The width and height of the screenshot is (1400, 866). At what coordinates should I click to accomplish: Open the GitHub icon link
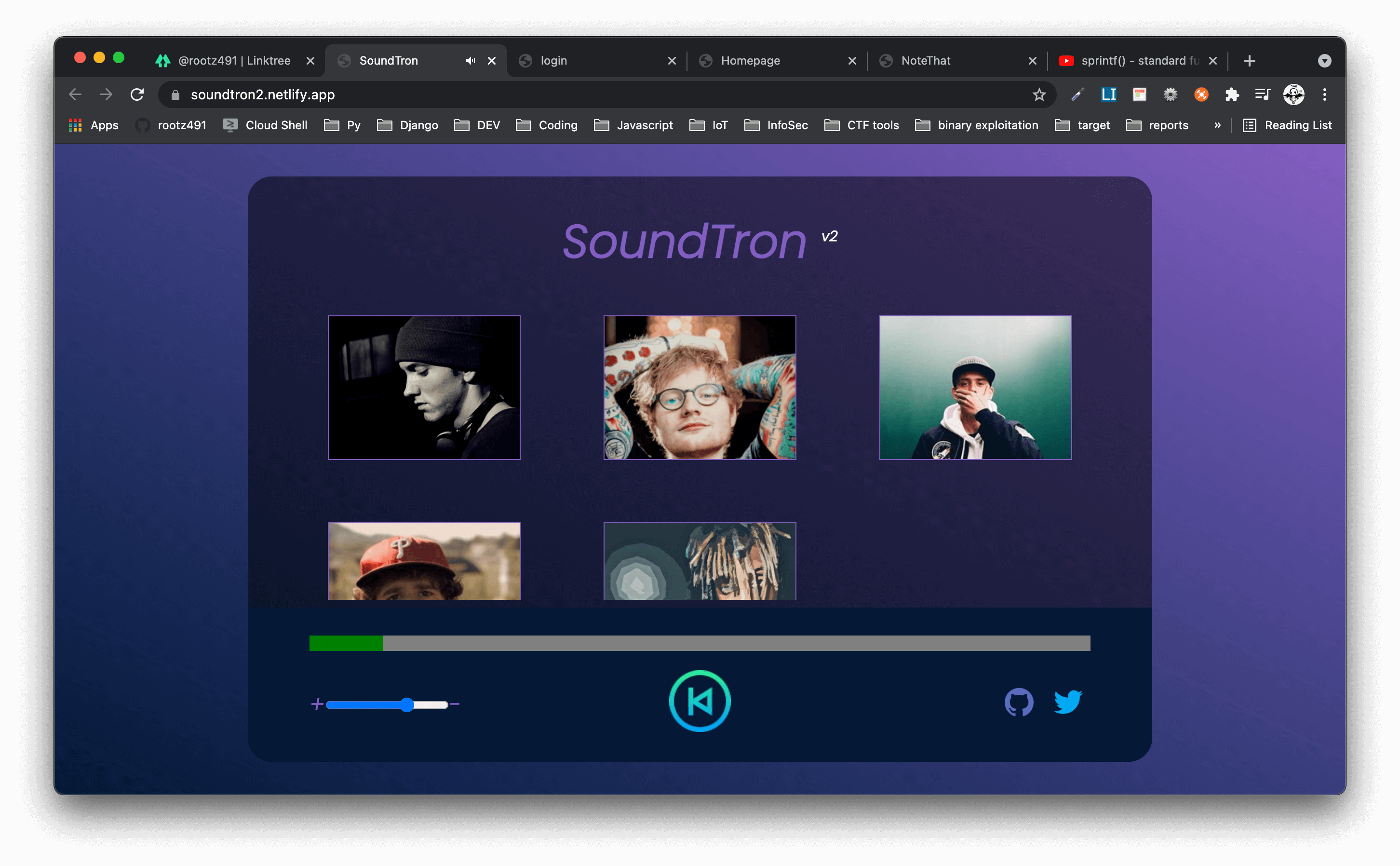1019,702
